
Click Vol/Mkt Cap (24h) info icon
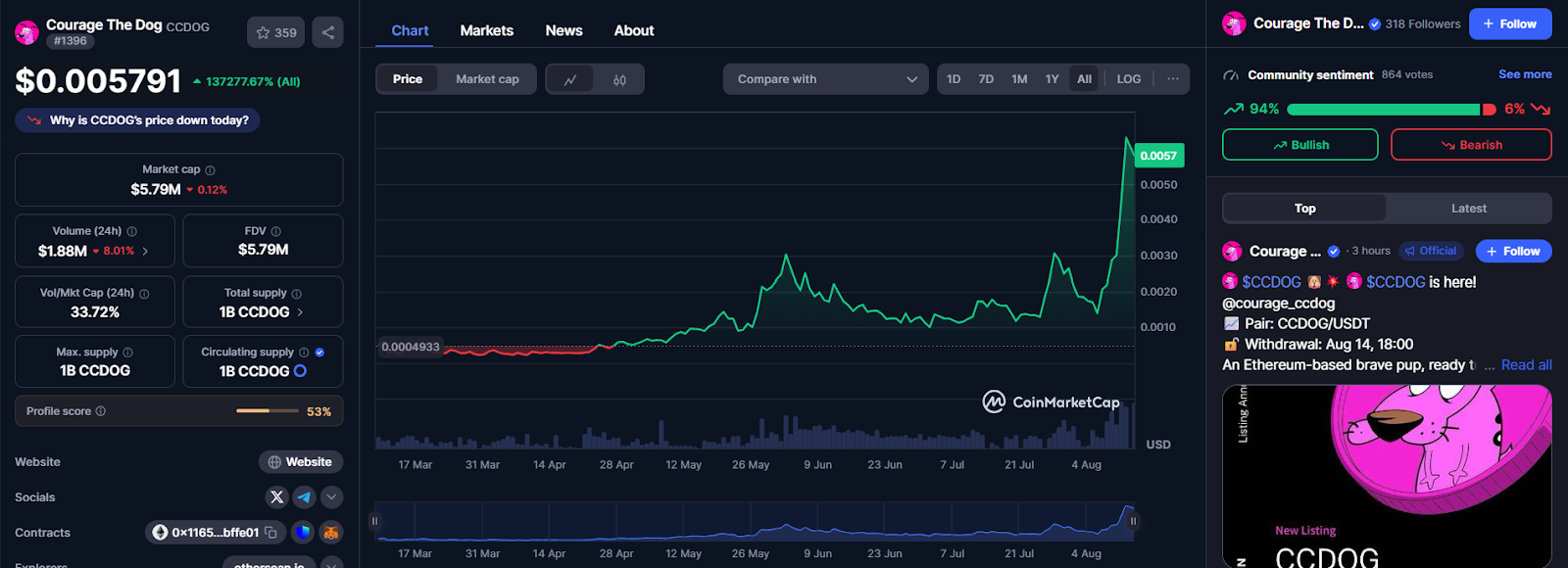click(144, 294)
